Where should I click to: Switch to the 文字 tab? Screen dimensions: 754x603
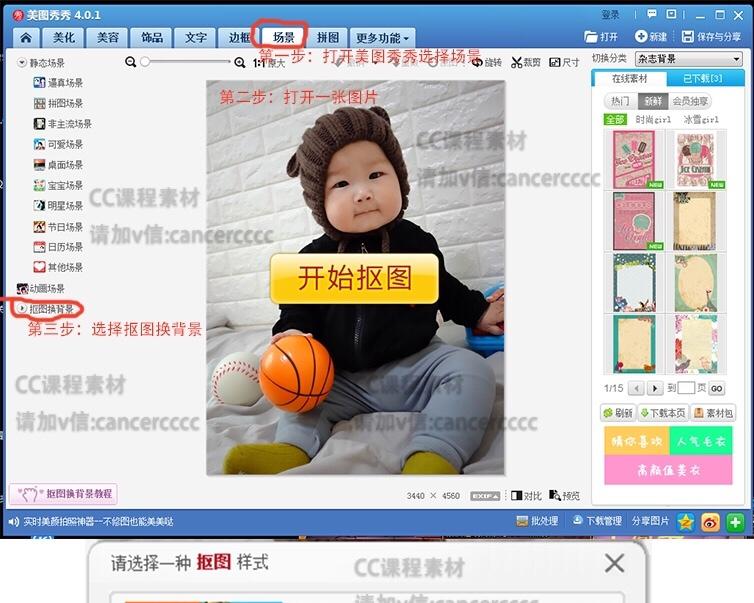pyautogui.click(x=196, y=37)
